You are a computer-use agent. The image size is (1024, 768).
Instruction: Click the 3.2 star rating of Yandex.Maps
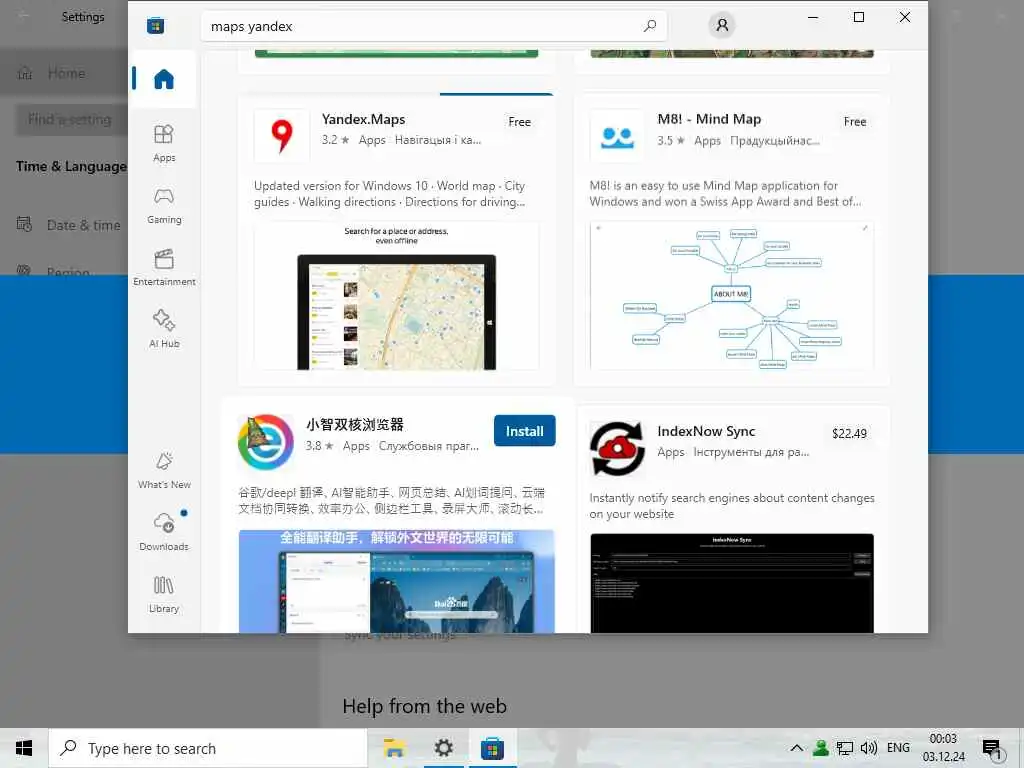[x=335, y=140]
